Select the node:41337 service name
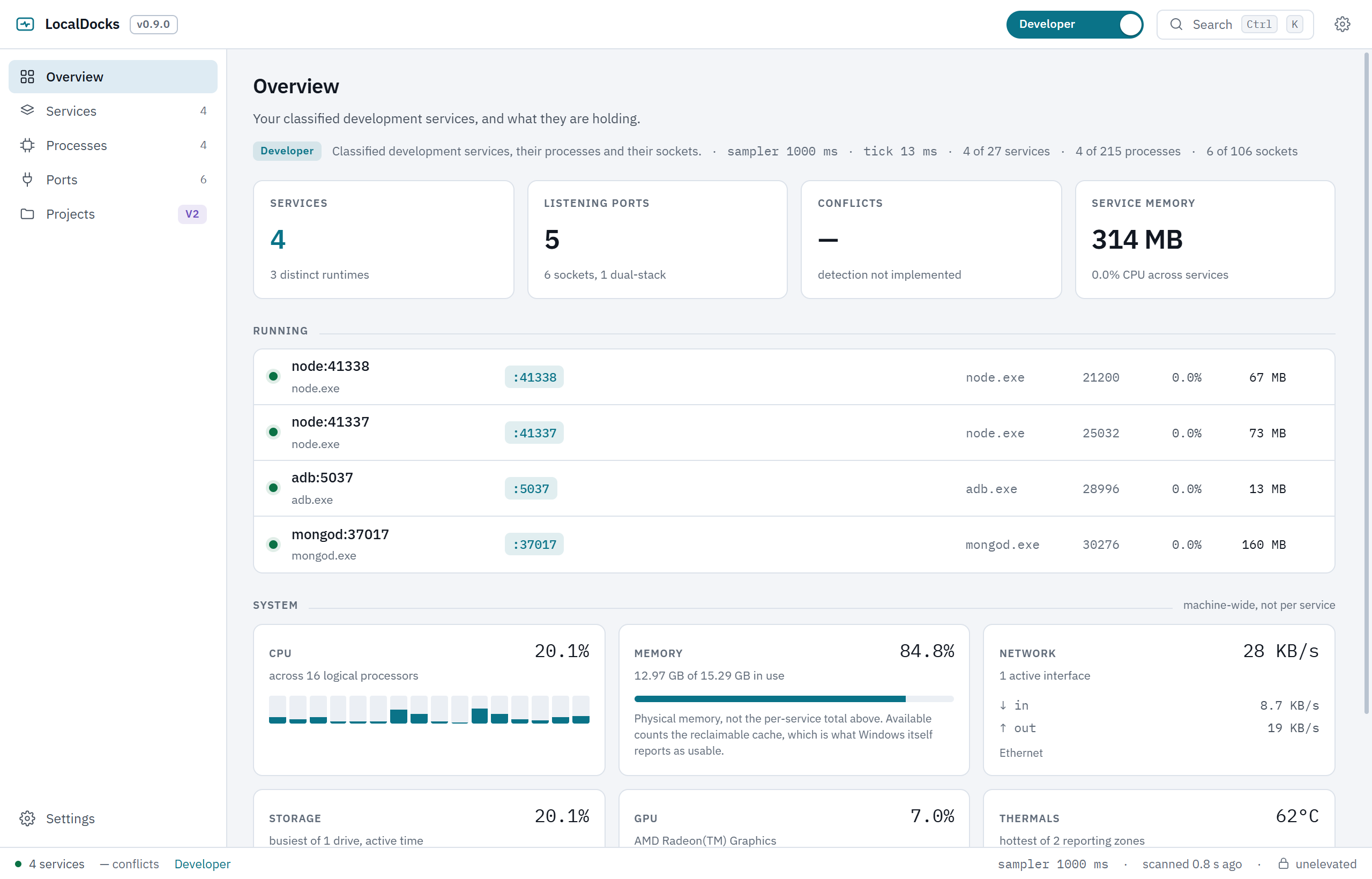Screen dimensions: 1372x879 [x=330, y=422]
